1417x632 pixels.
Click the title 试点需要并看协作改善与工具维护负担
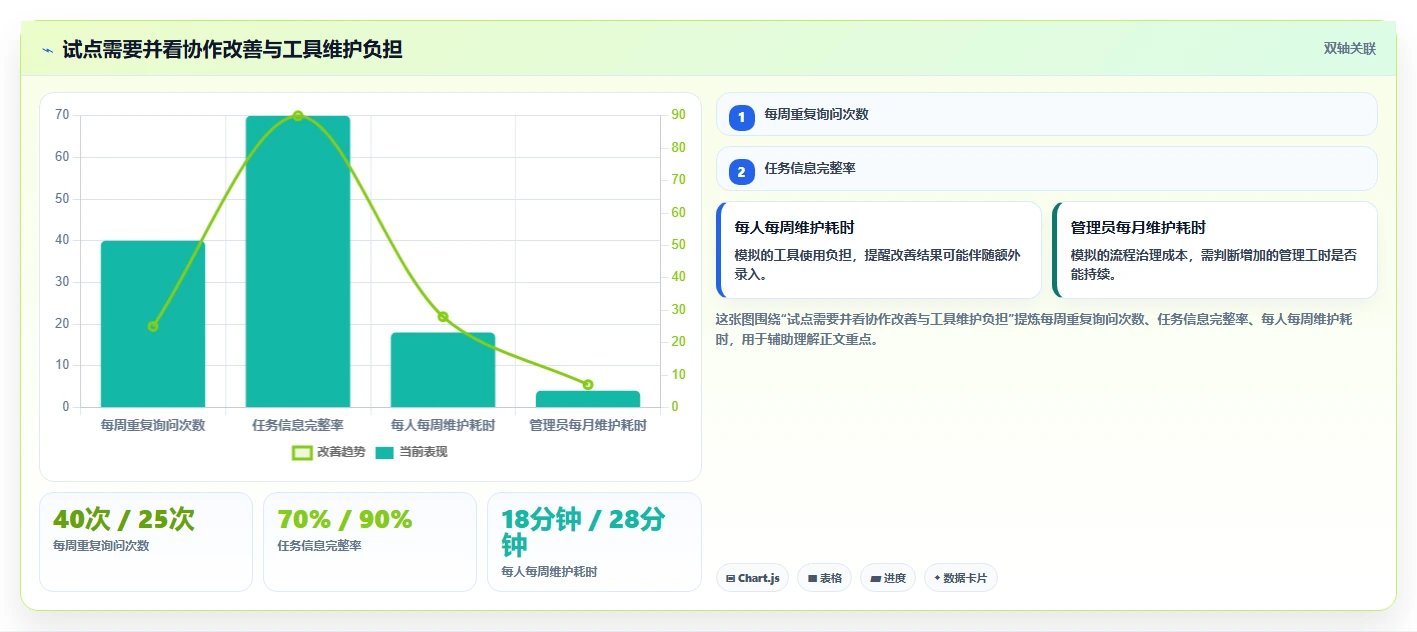232,49
